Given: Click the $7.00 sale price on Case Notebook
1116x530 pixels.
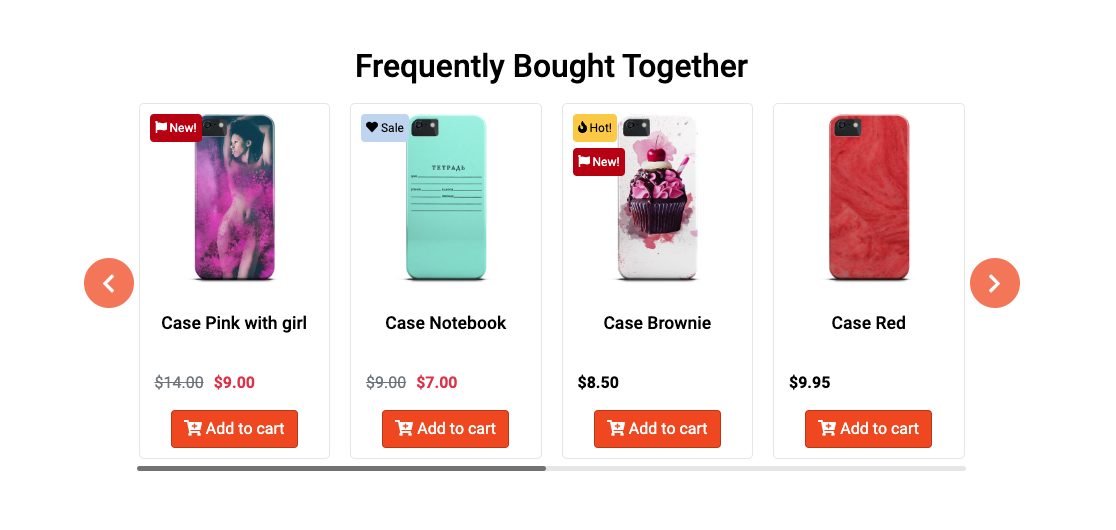Looking at the screenshot, I should point(437,383).
